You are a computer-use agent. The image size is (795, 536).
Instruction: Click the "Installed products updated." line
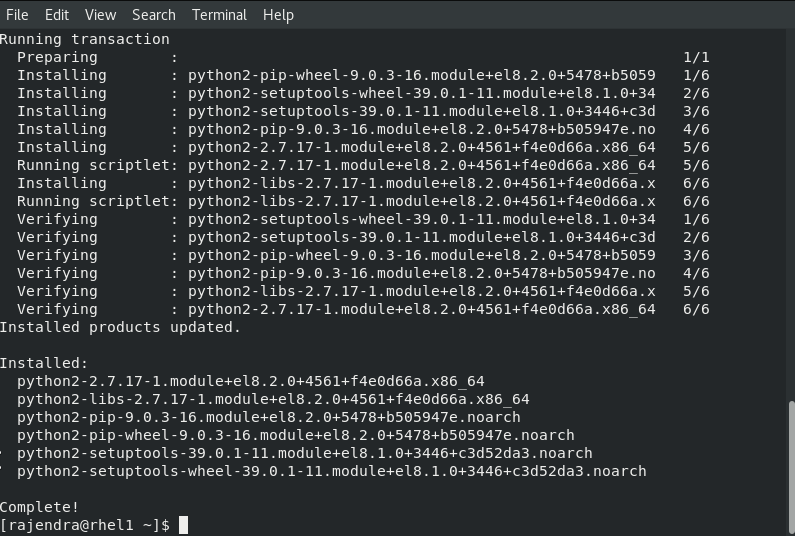click(x=120, y=327)
